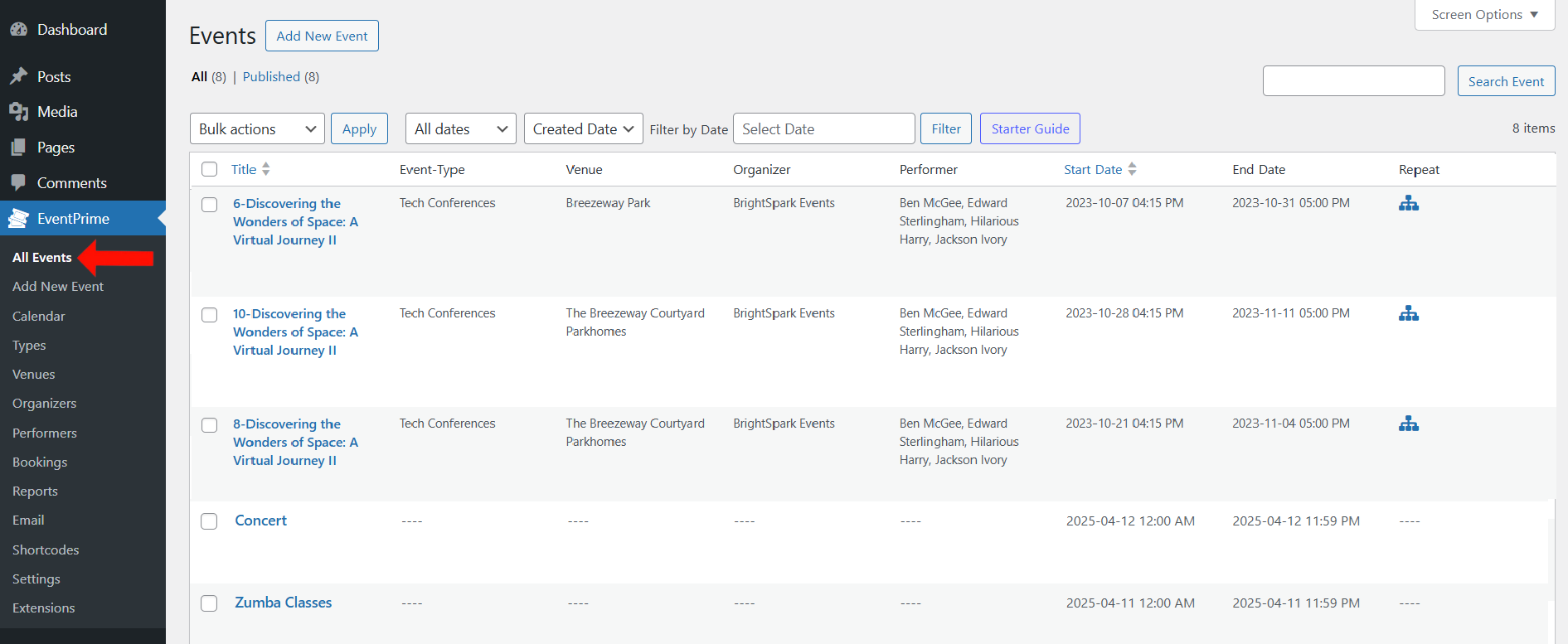Check the 10-Discovering event row checkbox
Screen dimensions: 1568x644
210,315
